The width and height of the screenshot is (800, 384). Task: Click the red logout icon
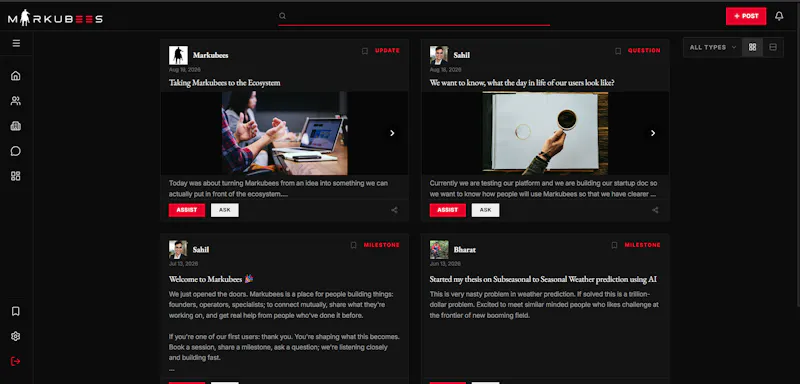tap(16, 361)
